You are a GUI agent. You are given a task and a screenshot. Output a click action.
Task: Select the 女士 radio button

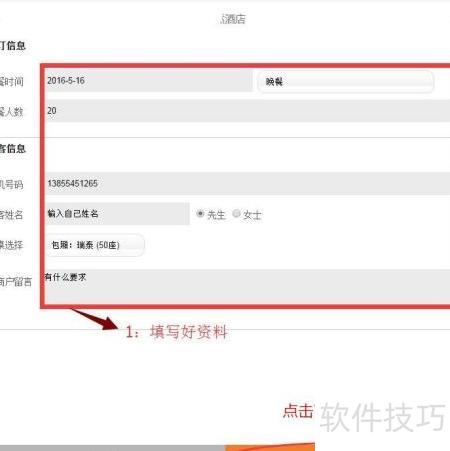point(236,213)
